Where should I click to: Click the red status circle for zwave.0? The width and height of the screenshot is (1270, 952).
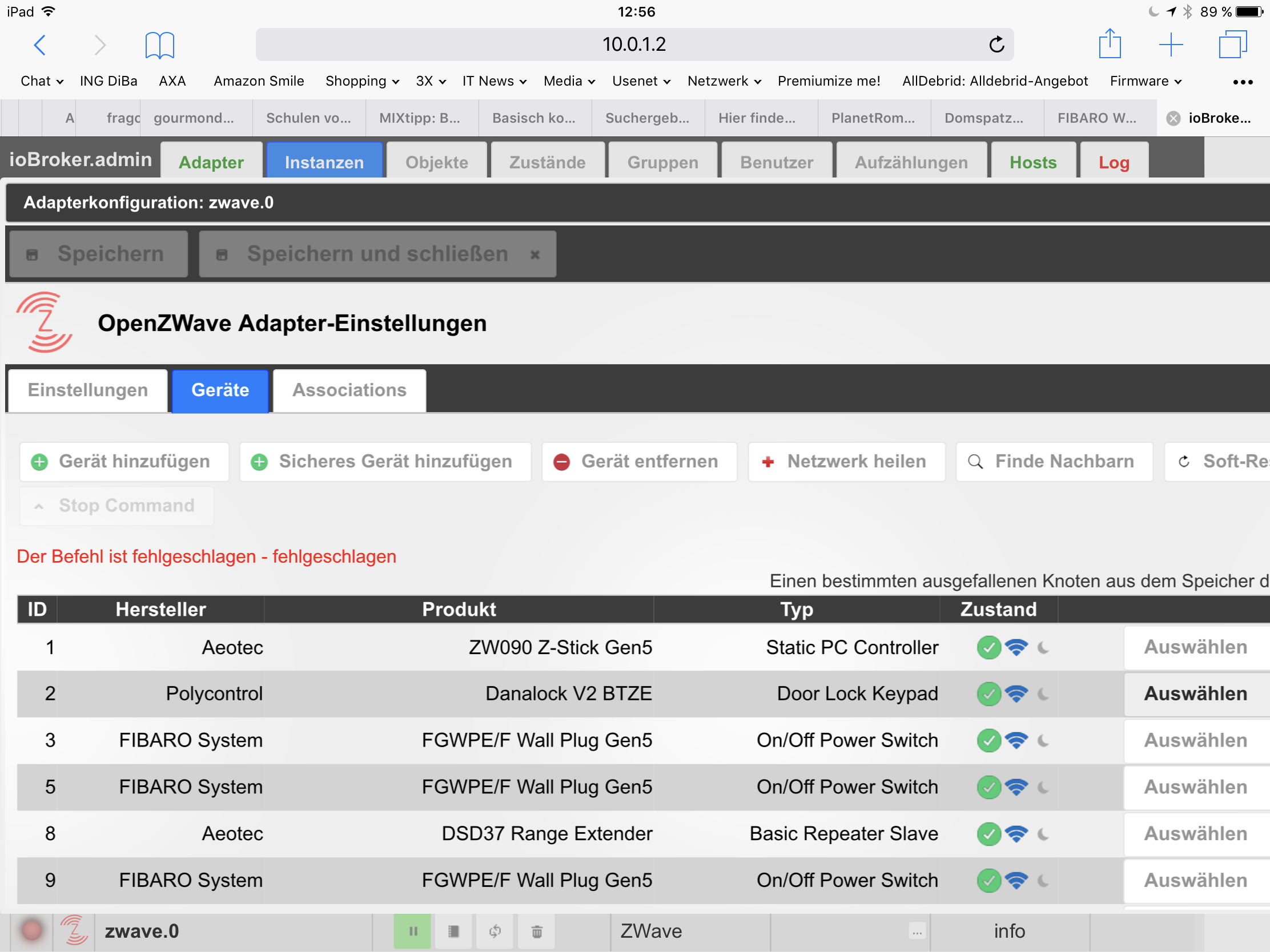[31, 930]
